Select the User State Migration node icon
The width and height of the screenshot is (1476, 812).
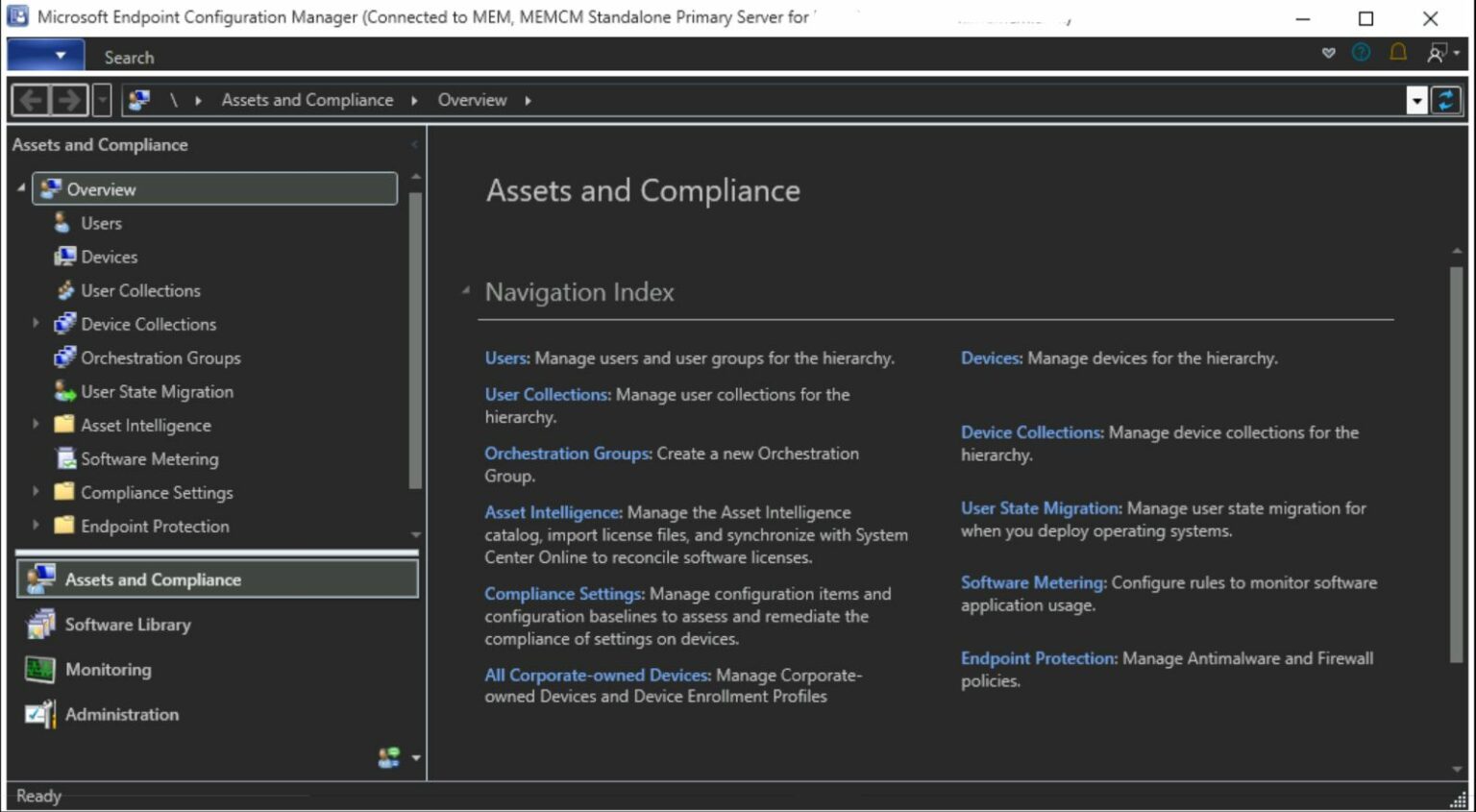point(64,391)
